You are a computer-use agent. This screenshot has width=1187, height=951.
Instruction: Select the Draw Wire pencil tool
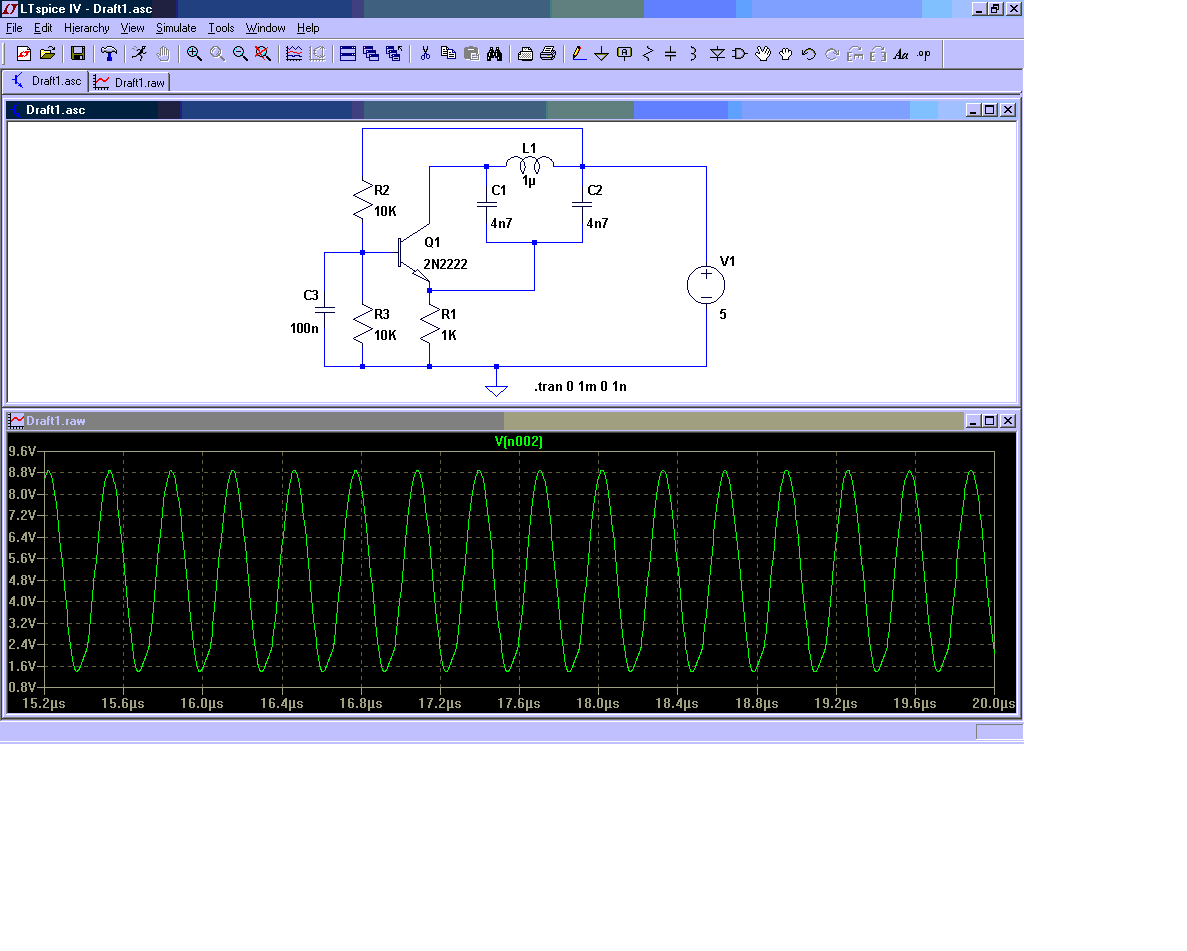point(578,54)
